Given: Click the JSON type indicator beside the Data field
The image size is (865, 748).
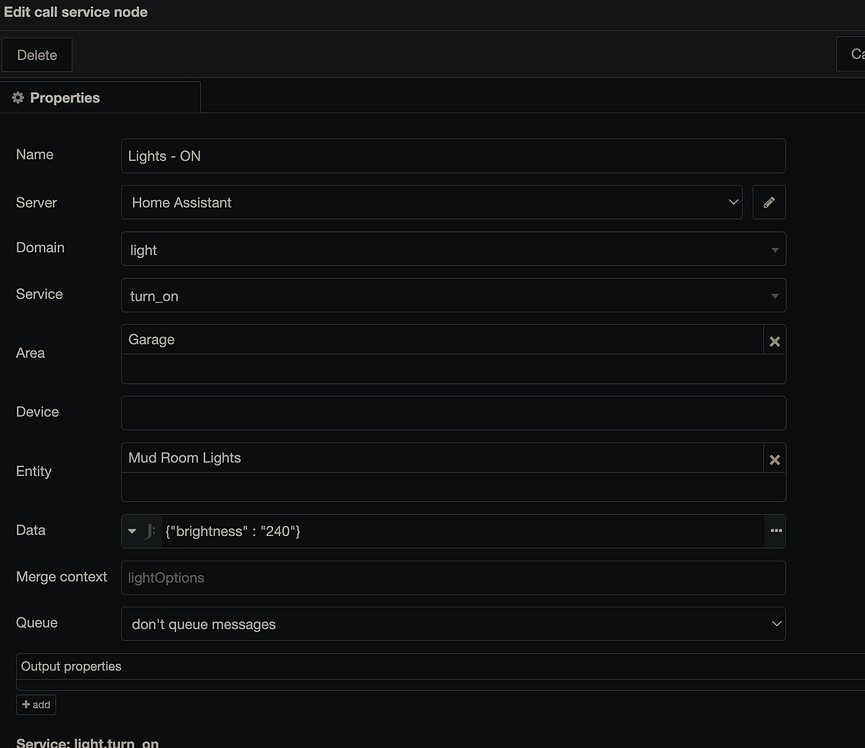Looking at the screenshot, I should pyautogui.click(x=152, y=531).
